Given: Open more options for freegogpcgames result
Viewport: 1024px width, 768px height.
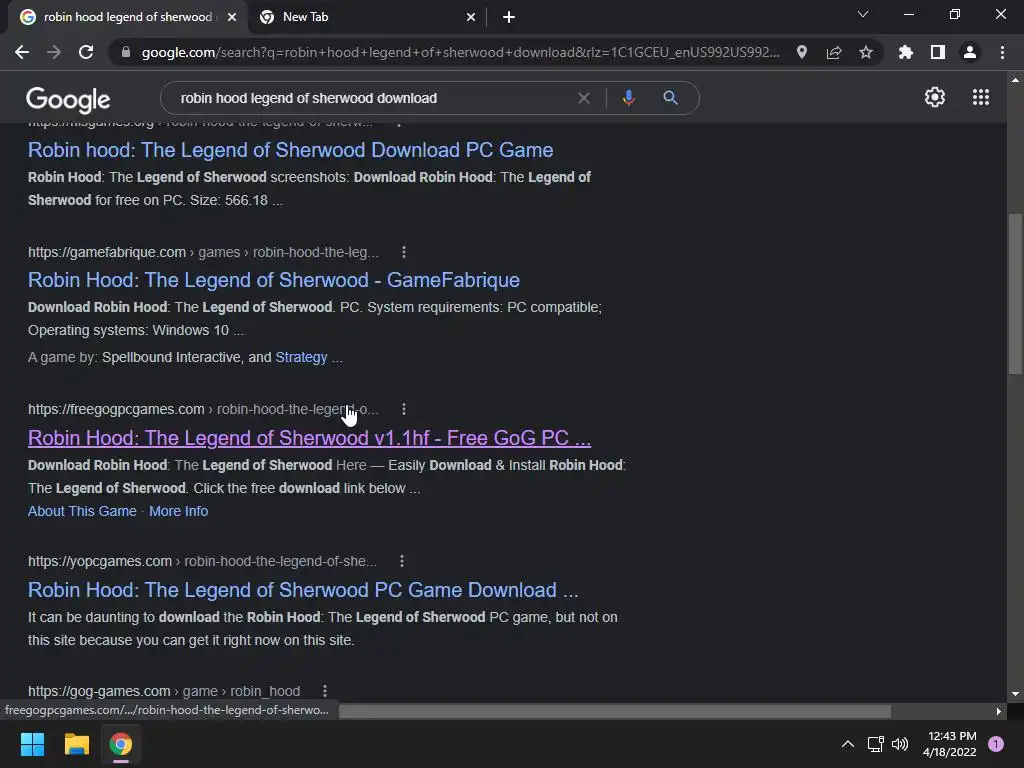Looking at the screenshot, I should coord(404,409).
